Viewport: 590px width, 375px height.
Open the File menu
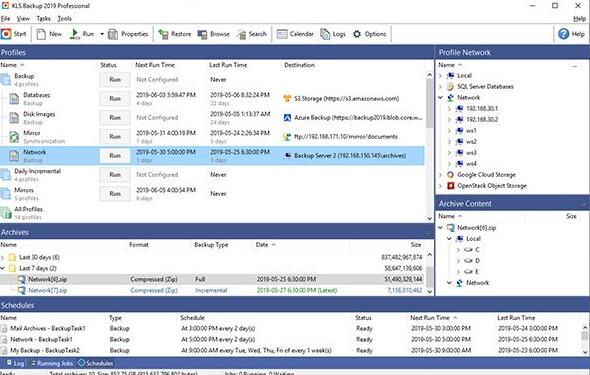(5, 18)
